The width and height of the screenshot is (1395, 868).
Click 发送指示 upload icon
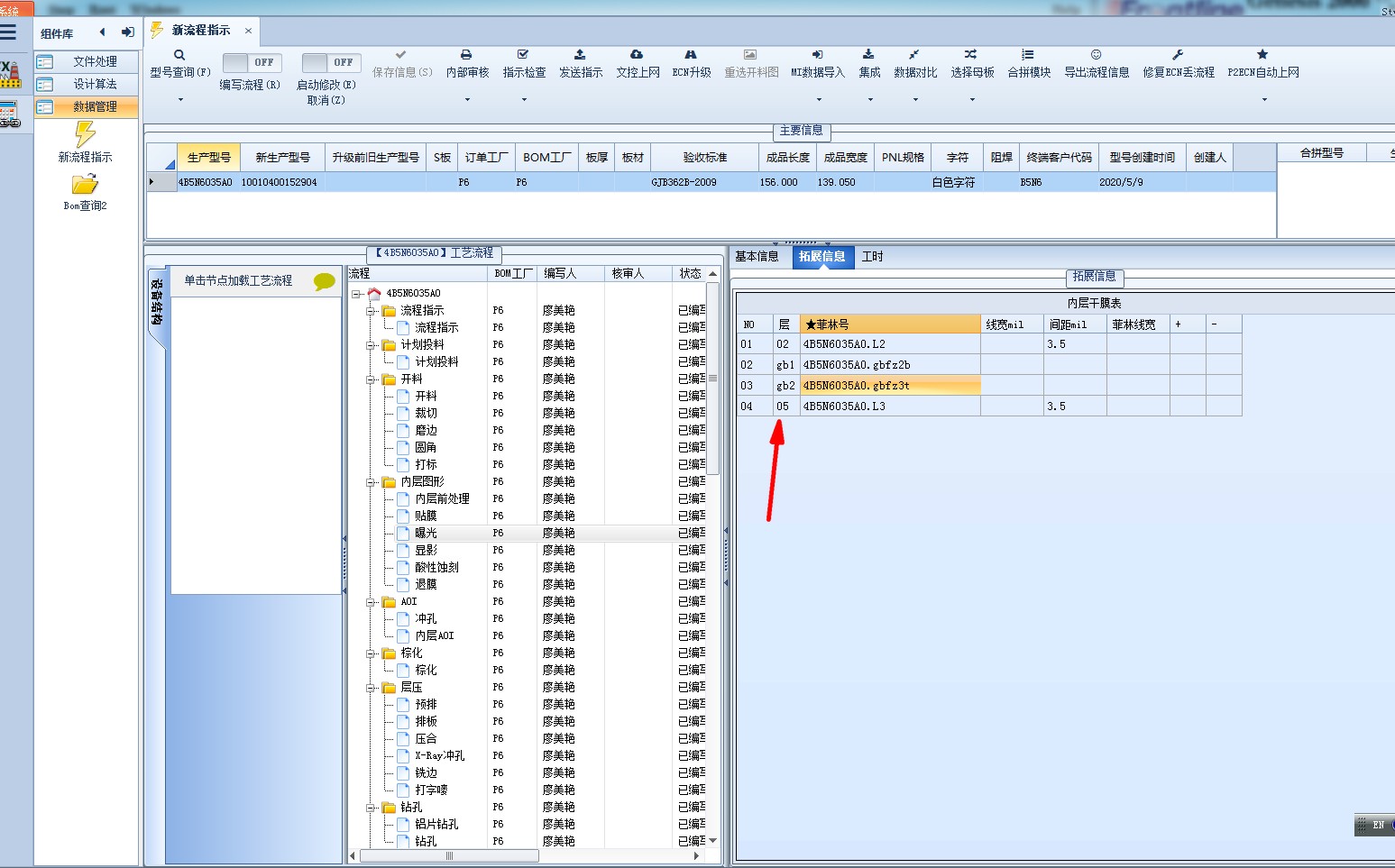(x=580, y=55)
